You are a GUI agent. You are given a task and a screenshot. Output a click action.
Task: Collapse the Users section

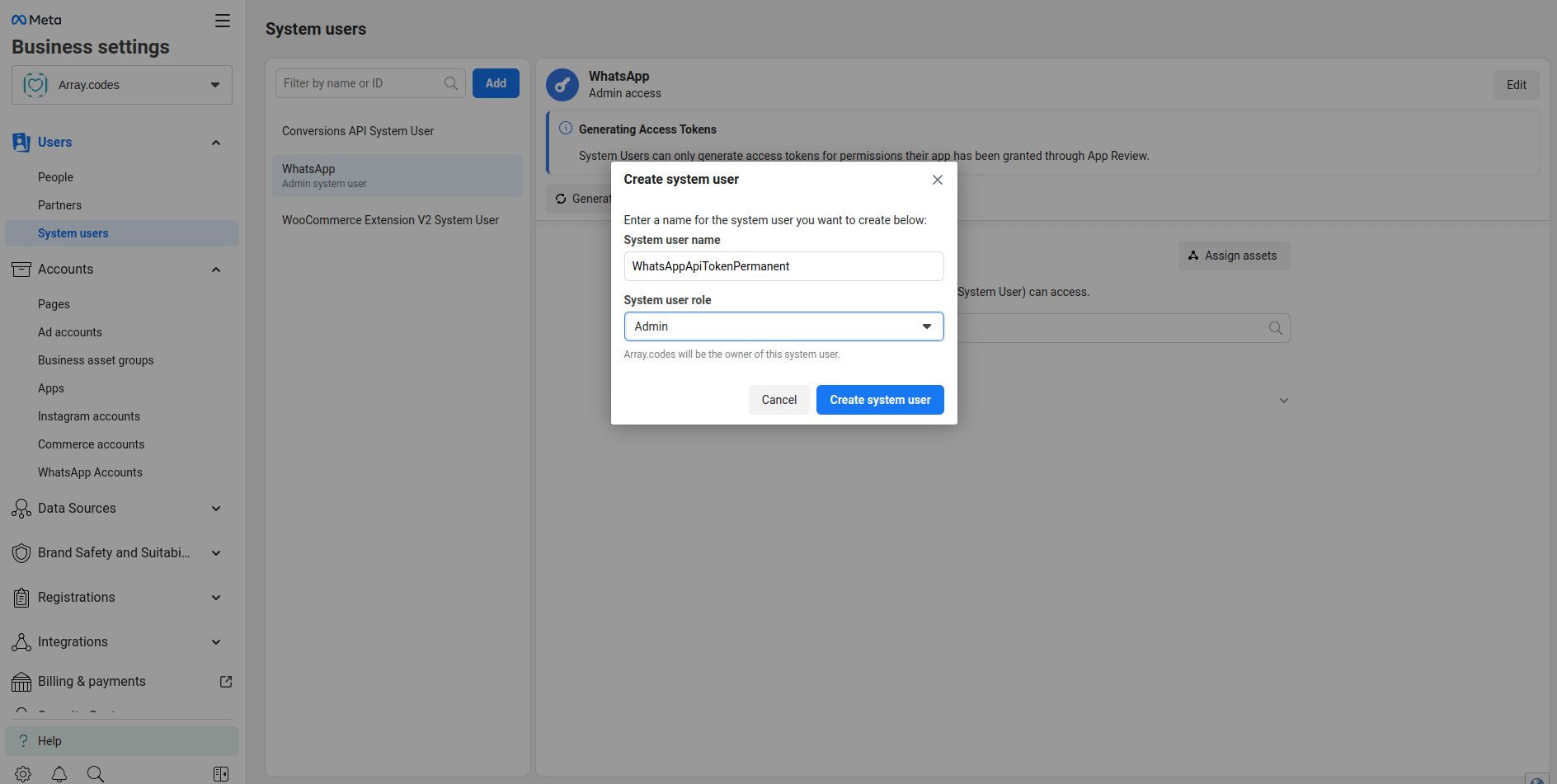(x=215, y=142)
